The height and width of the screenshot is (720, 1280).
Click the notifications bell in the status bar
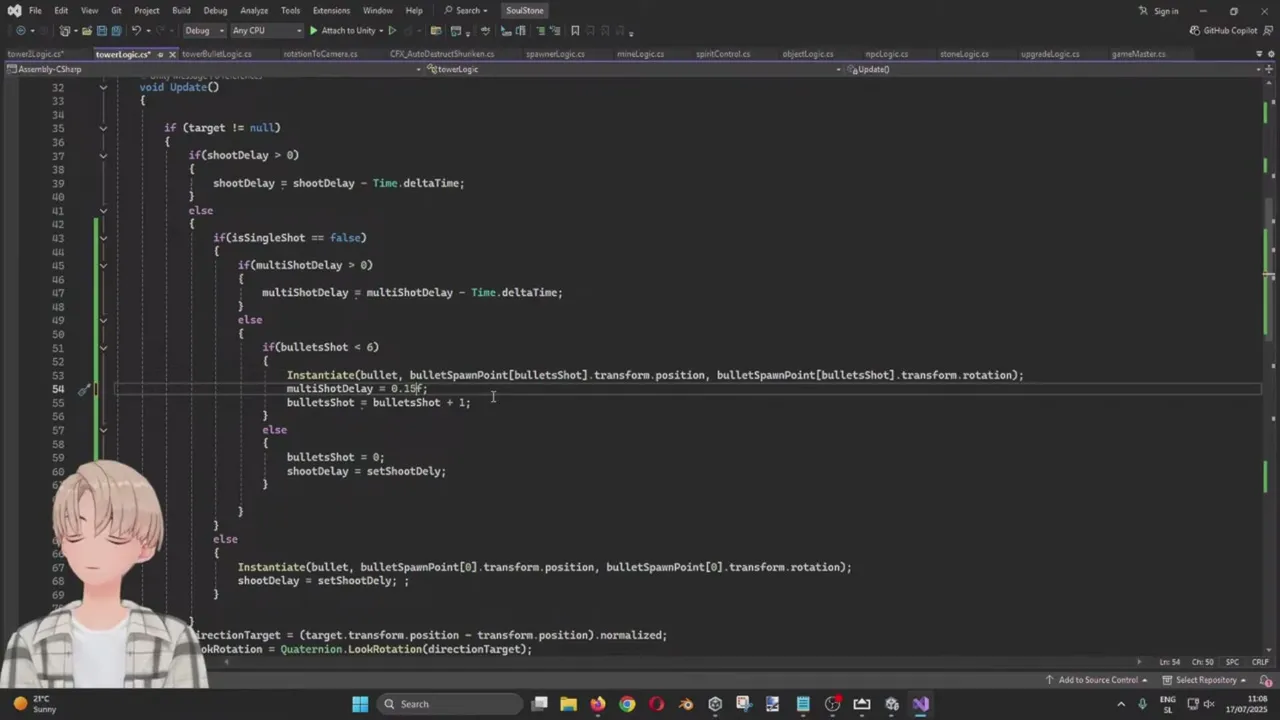1266,680
